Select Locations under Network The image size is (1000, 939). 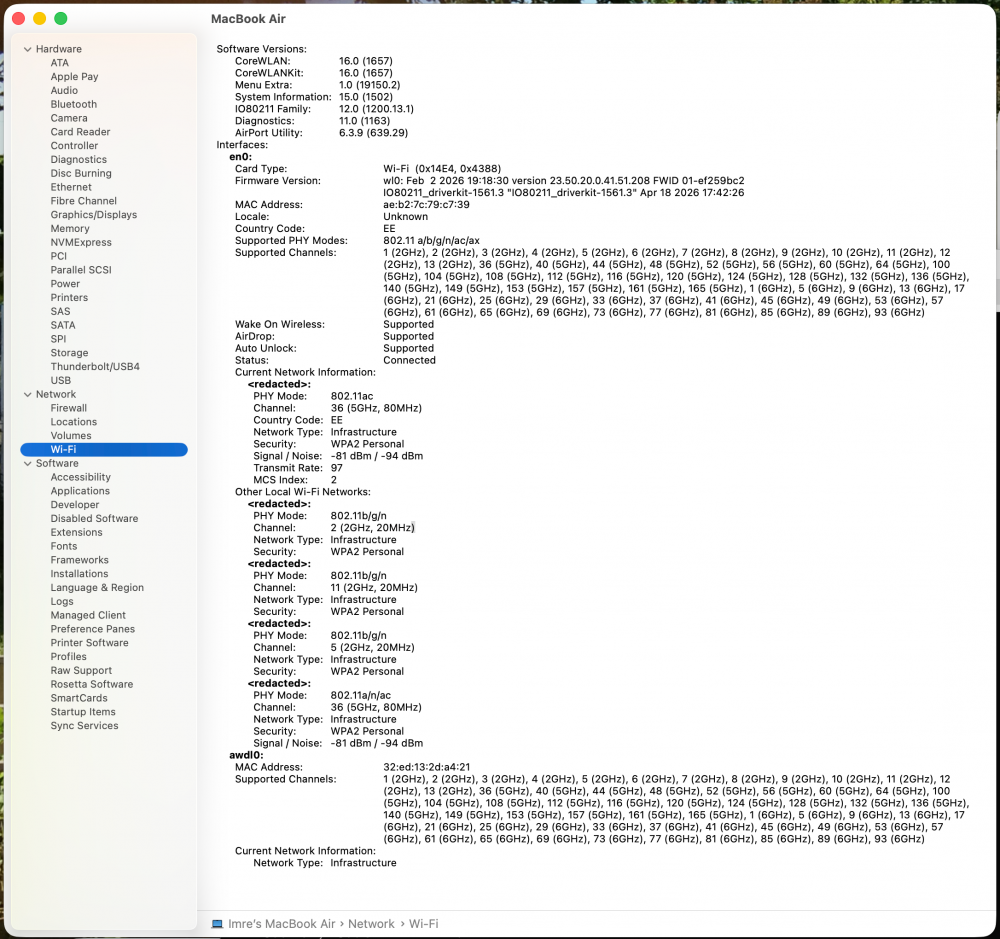(x=74, y=422)
